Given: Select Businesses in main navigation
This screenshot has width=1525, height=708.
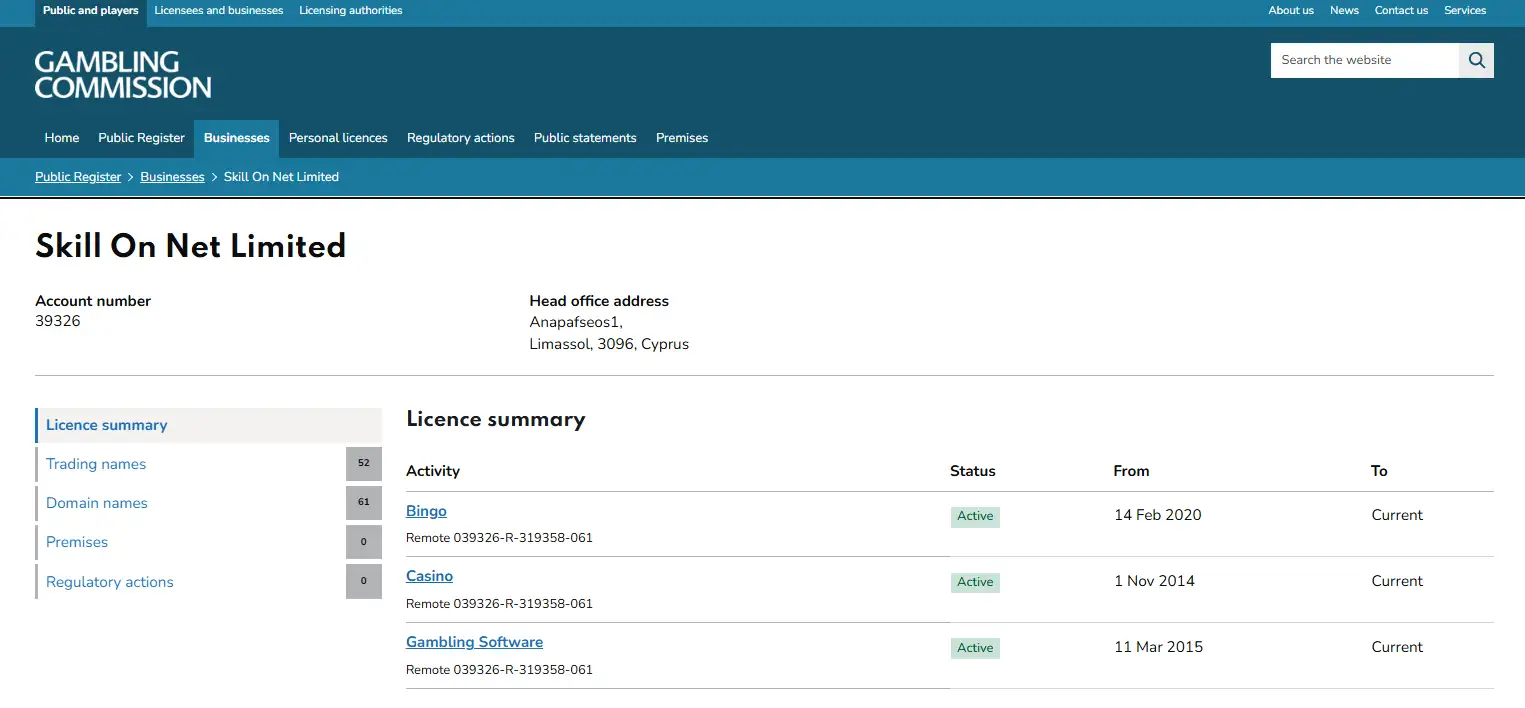Looking at the screenshot, I should 237,138.
